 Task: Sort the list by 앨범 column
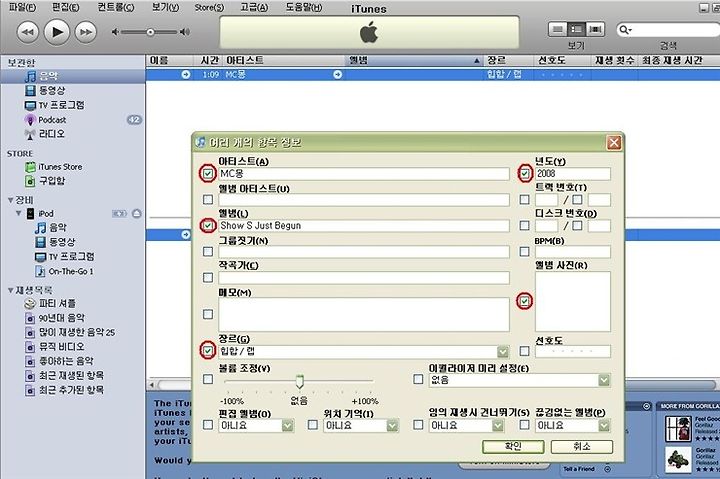(x=415, y=60)
